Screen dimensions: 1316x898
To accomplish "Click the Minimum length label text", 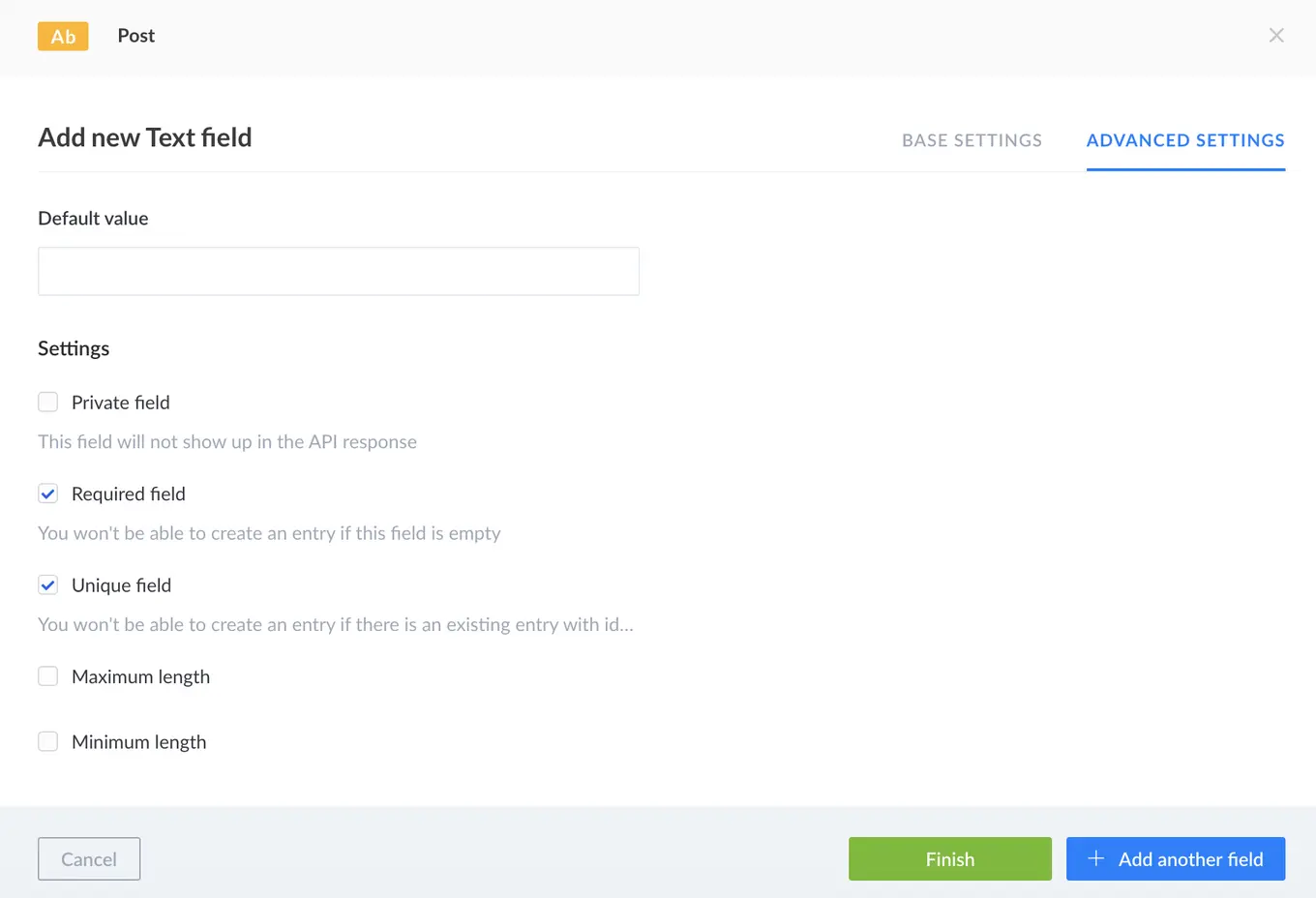I will click(138, 740).
